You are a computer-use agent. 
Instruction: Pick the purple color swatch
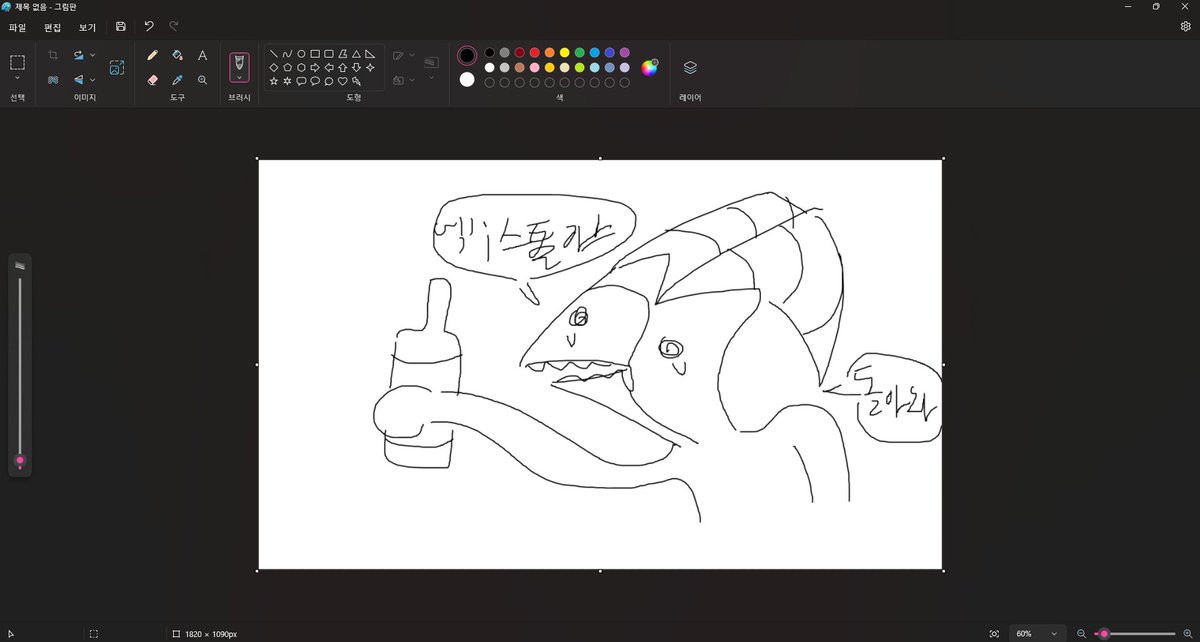tap(625, 52)
